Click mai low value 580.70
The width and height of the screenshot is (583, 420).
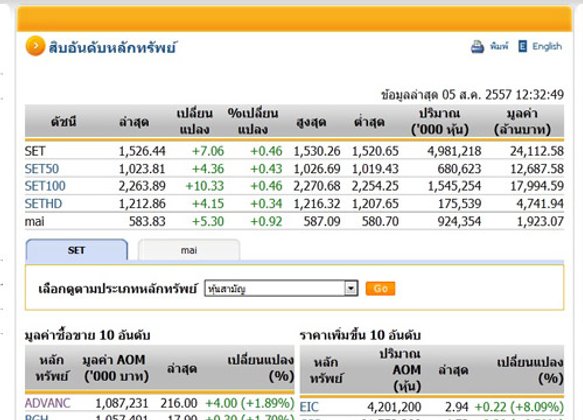pos(380,222)
